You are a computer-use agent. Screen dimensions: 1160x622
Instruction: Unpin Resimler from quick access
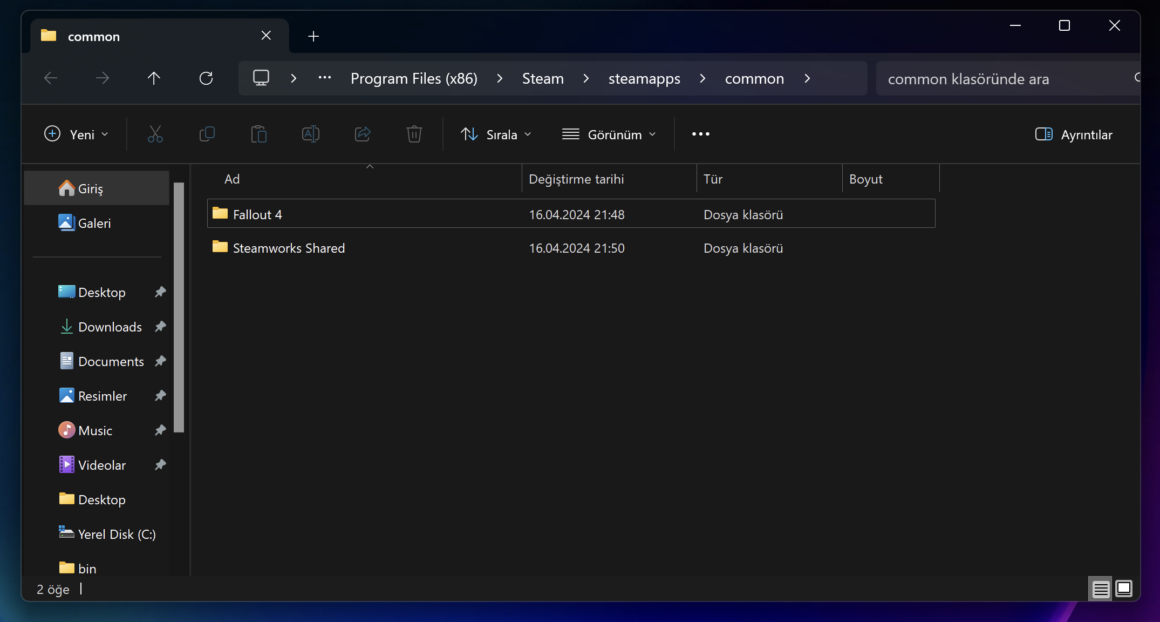160,396
